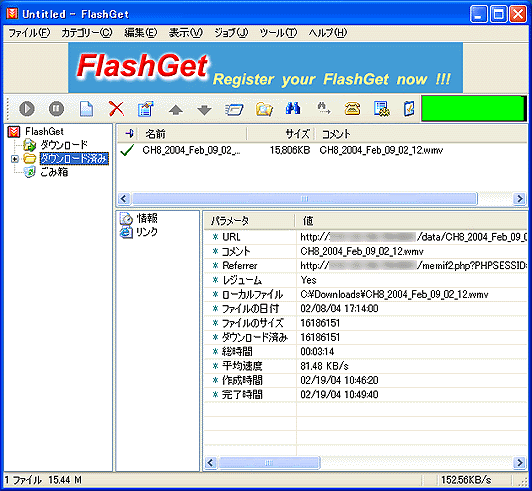
Task: Click the details pane scrollbar thumb
Action: click(x=269, y=462)
